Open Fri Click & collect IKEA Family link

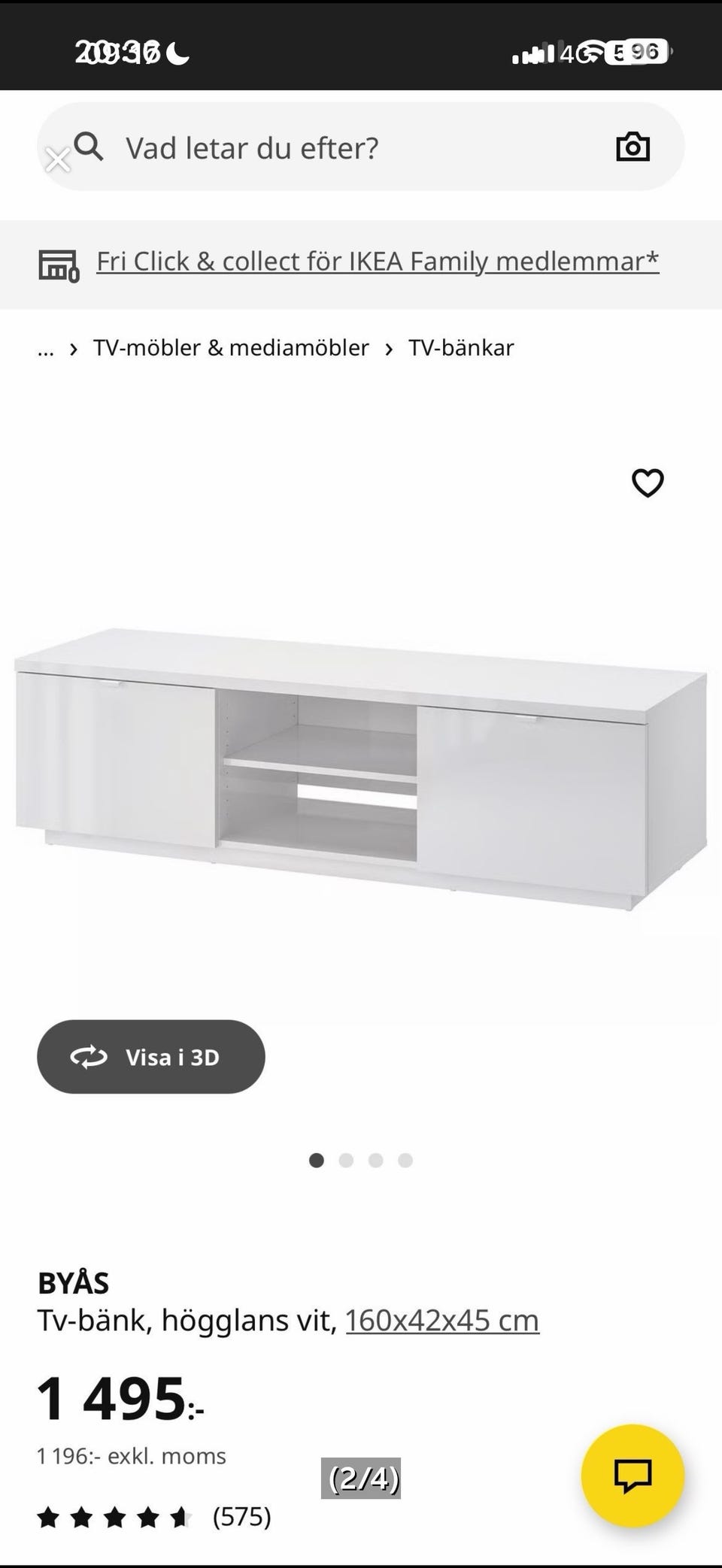click(378, 262)
